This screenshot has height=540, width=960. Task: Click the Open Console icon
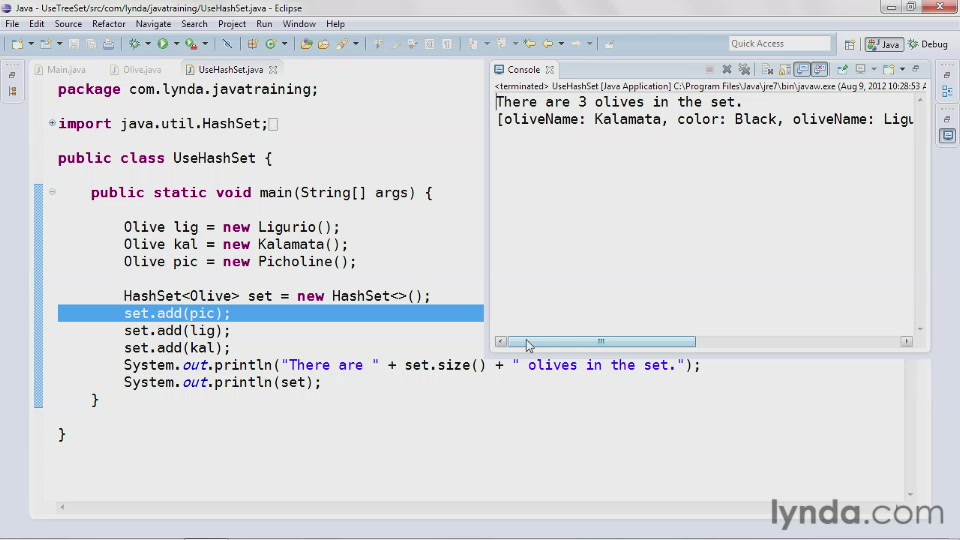(x=889, y=69)
